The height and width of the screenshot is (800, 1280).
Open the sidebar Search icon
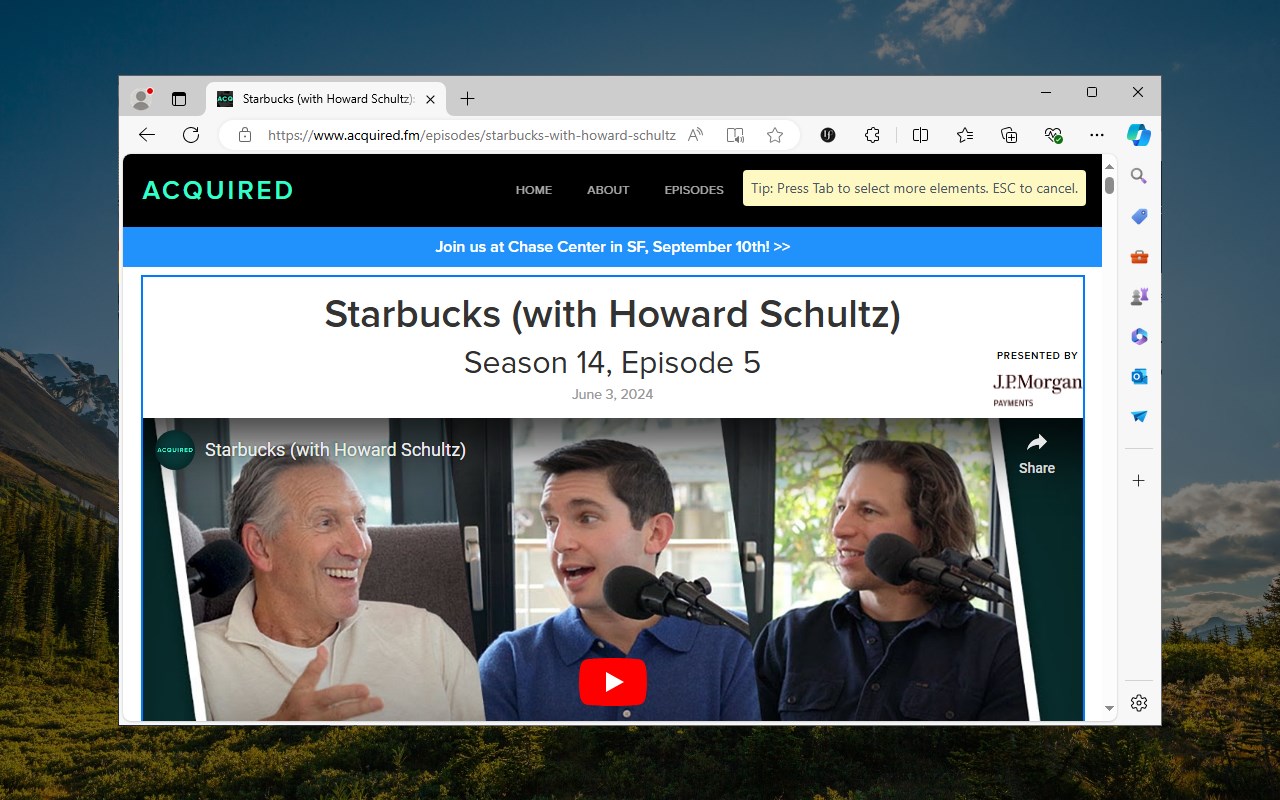[1139, 176]
